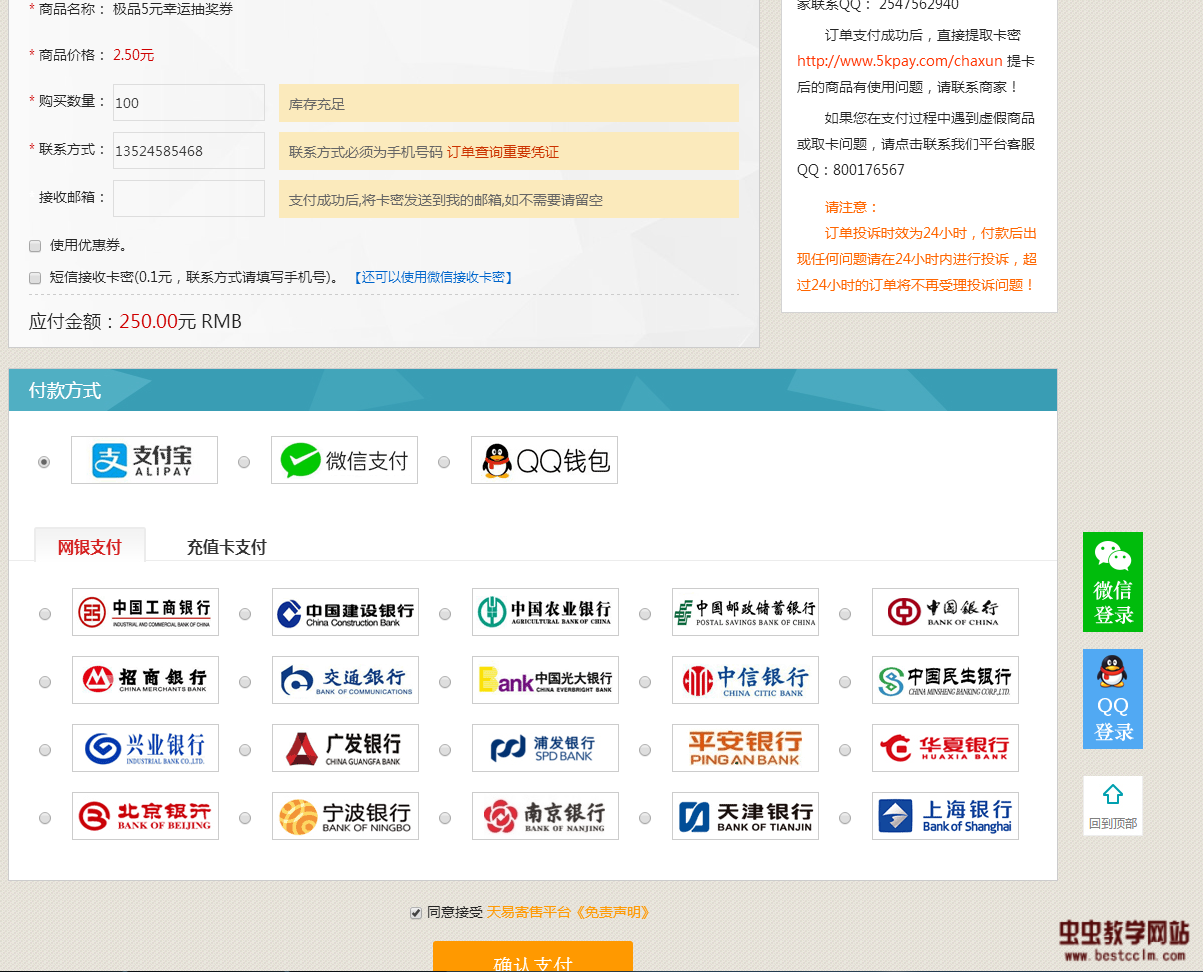The width and height of the screenshot is (1203, 972).
Task: Open the 天易寄售平台《免责声明》 link
Action: click(568, 912)
